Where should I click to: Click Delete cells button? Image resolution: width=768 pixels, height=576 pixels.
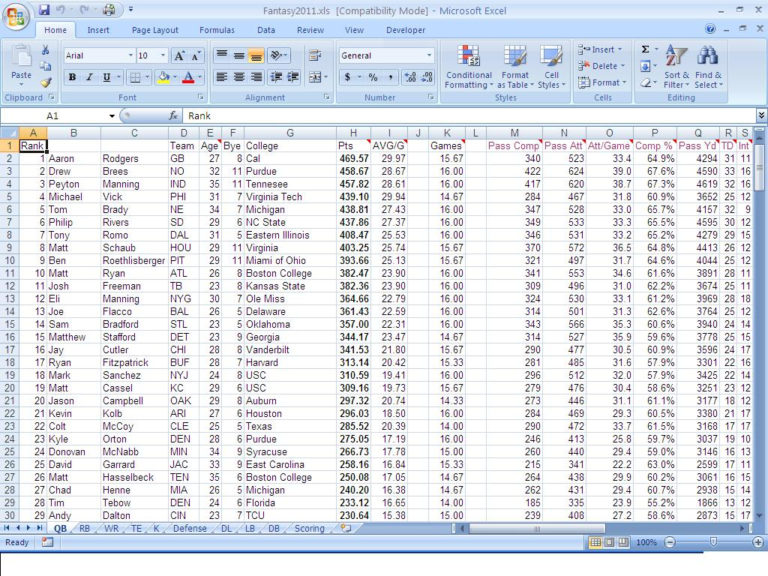[x=601, y=66]
